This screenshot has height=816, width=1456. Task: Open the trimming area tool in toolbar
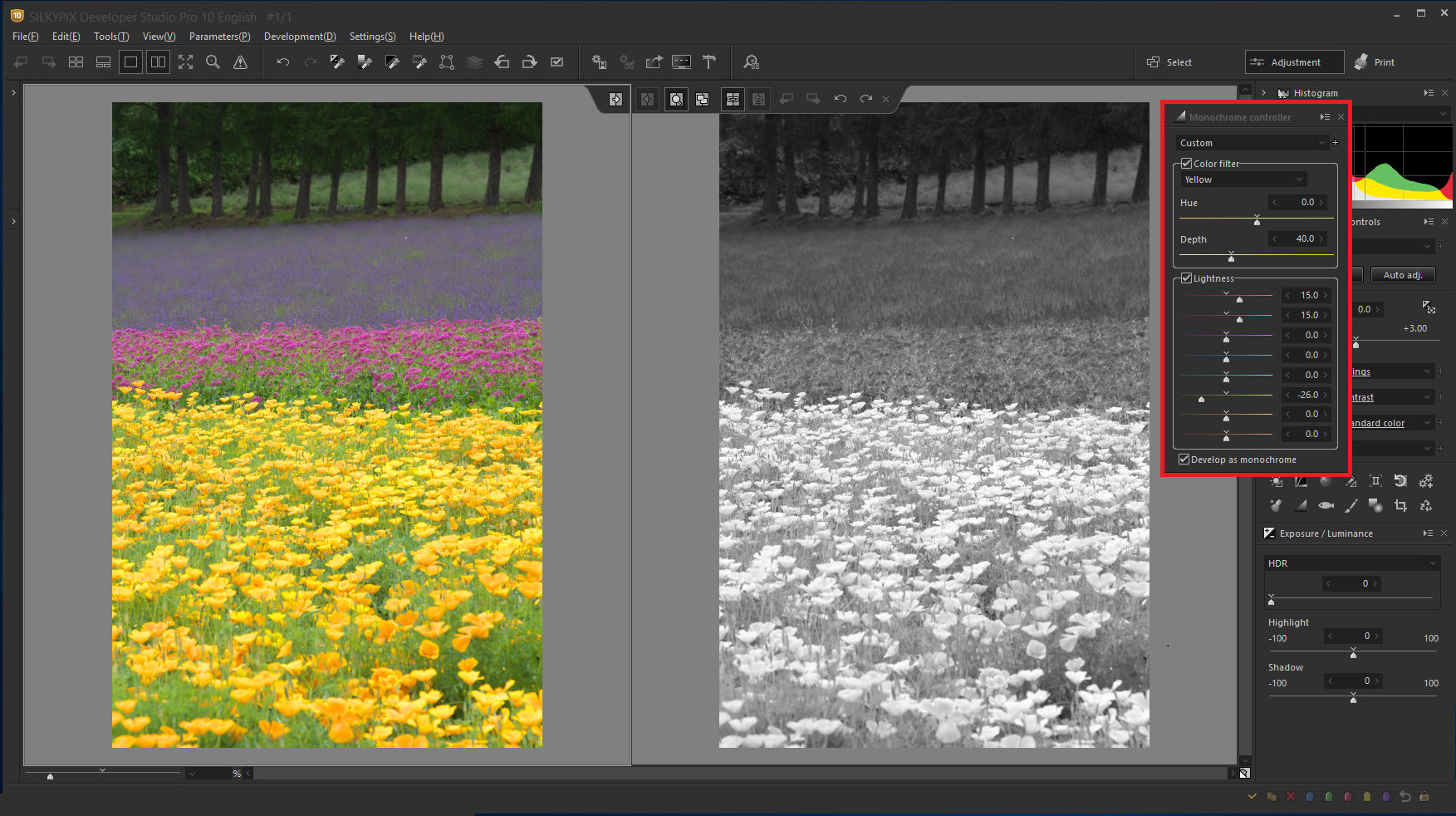click(447, 62)
